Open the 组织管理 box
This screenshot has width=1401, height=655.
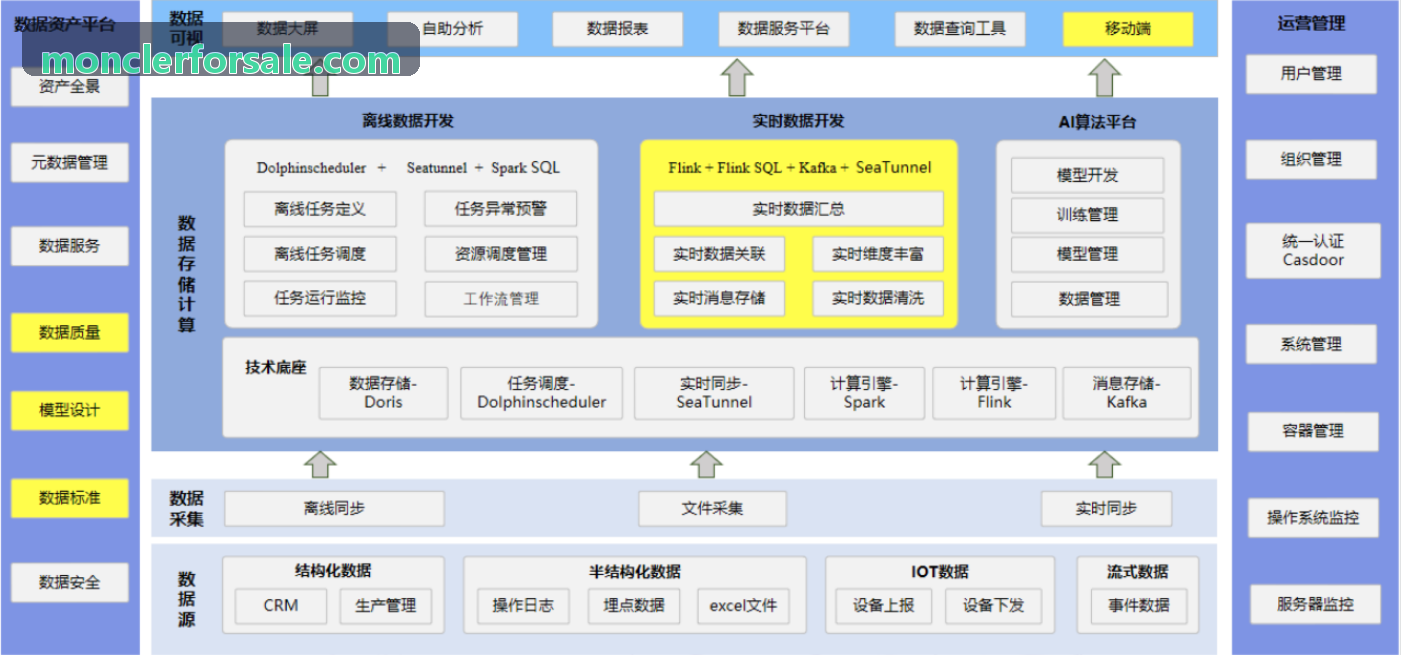[1311, 160]
